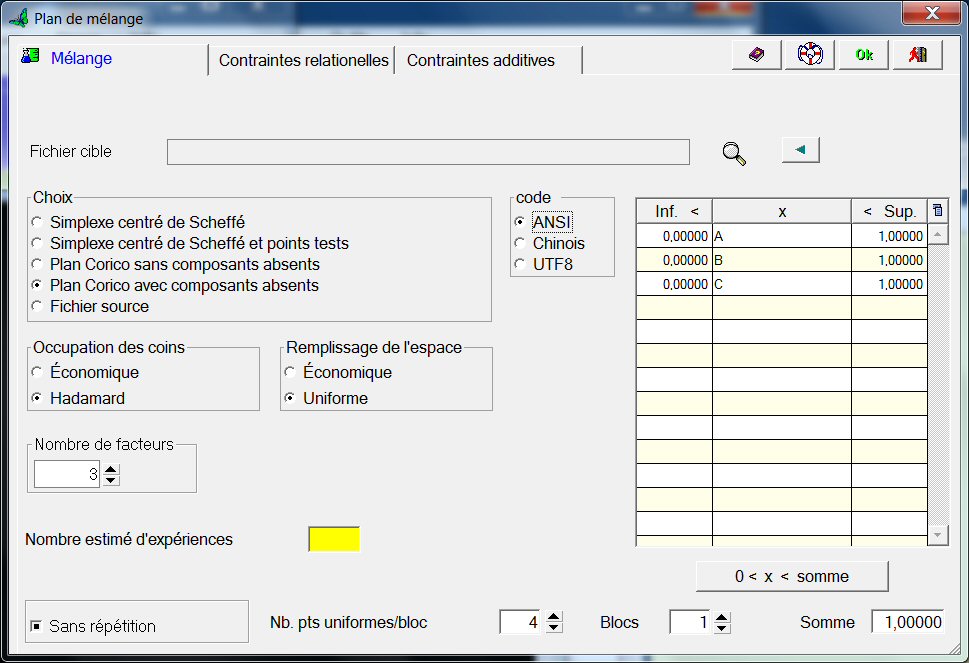Click the Blocs spinner up arrow
969x663 pixels.
(x=720, y=615)
